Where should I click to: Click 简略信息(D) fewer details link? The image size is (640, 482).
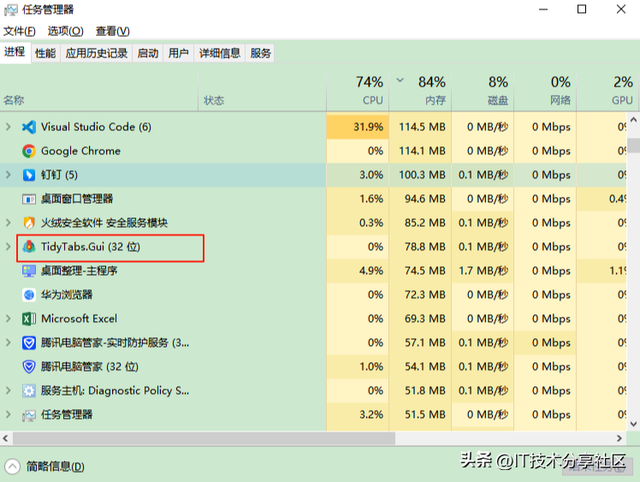56,466
